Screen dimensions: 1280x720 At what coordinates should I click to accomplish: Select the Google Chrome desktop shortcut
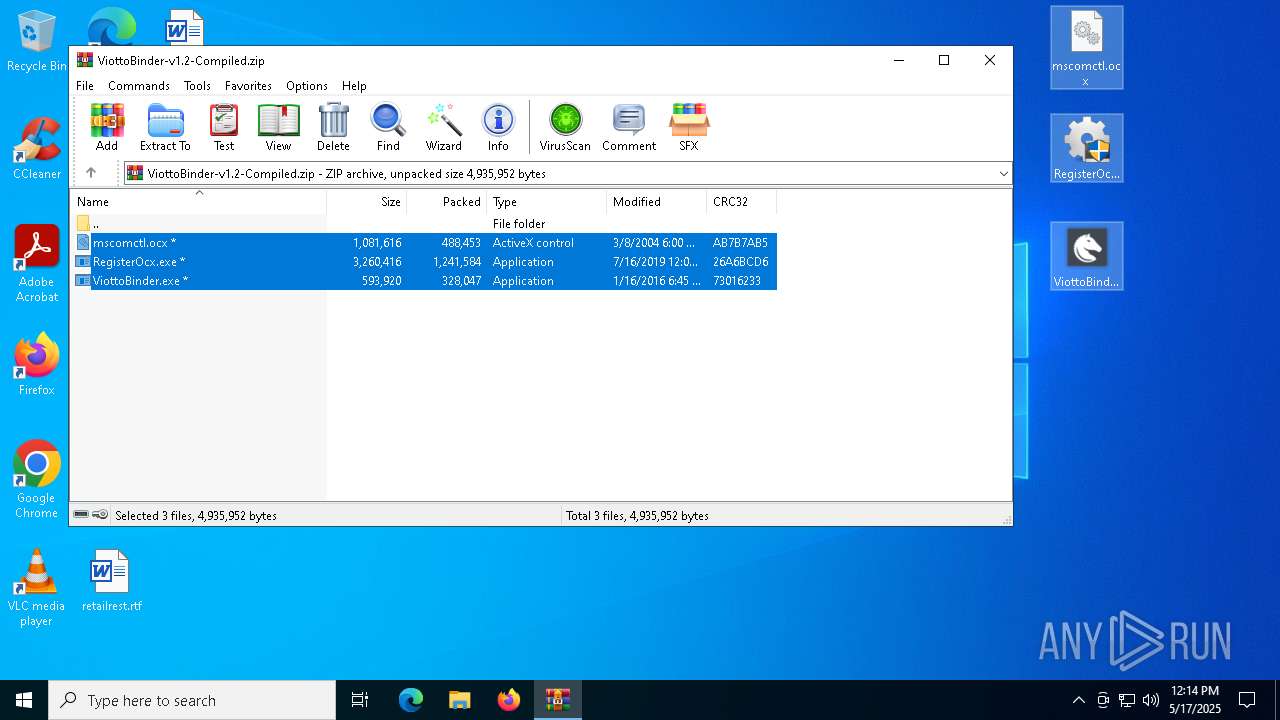click(37, 479)
